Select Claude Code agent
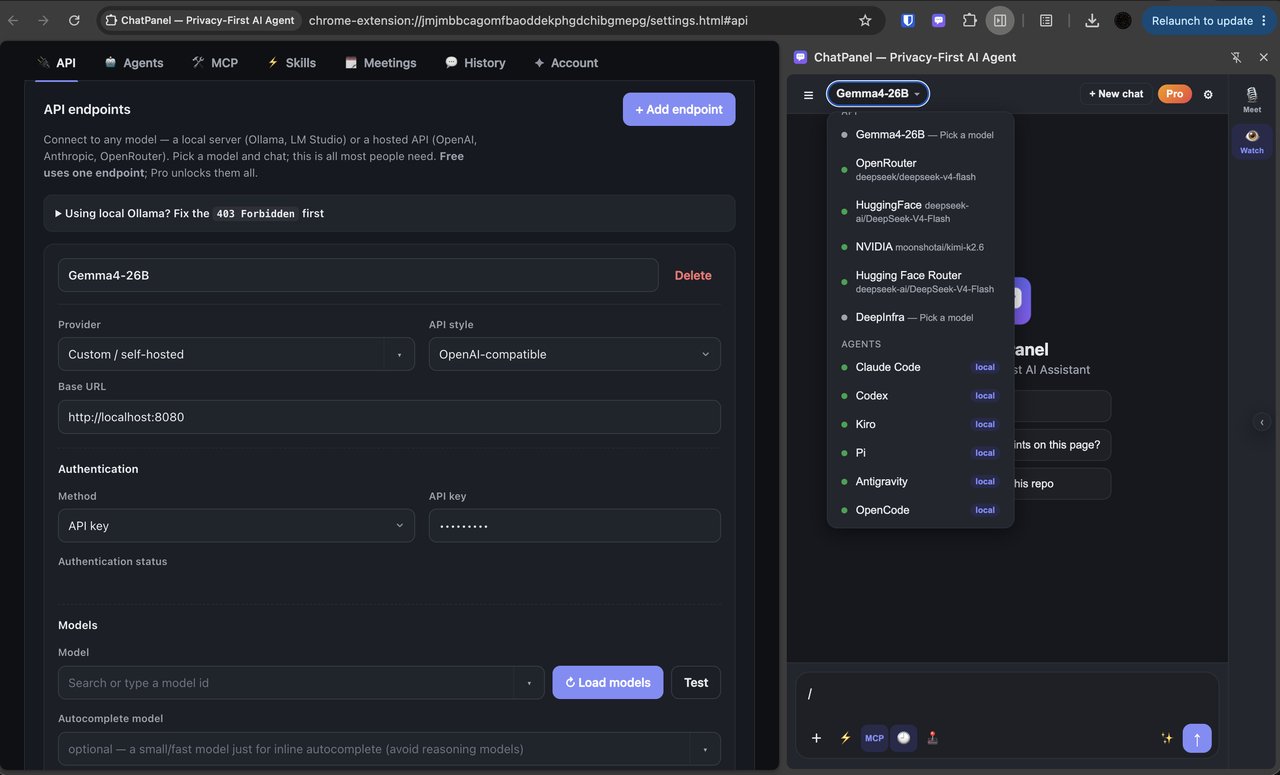The image size is (1280, 775). click(920, 367)
